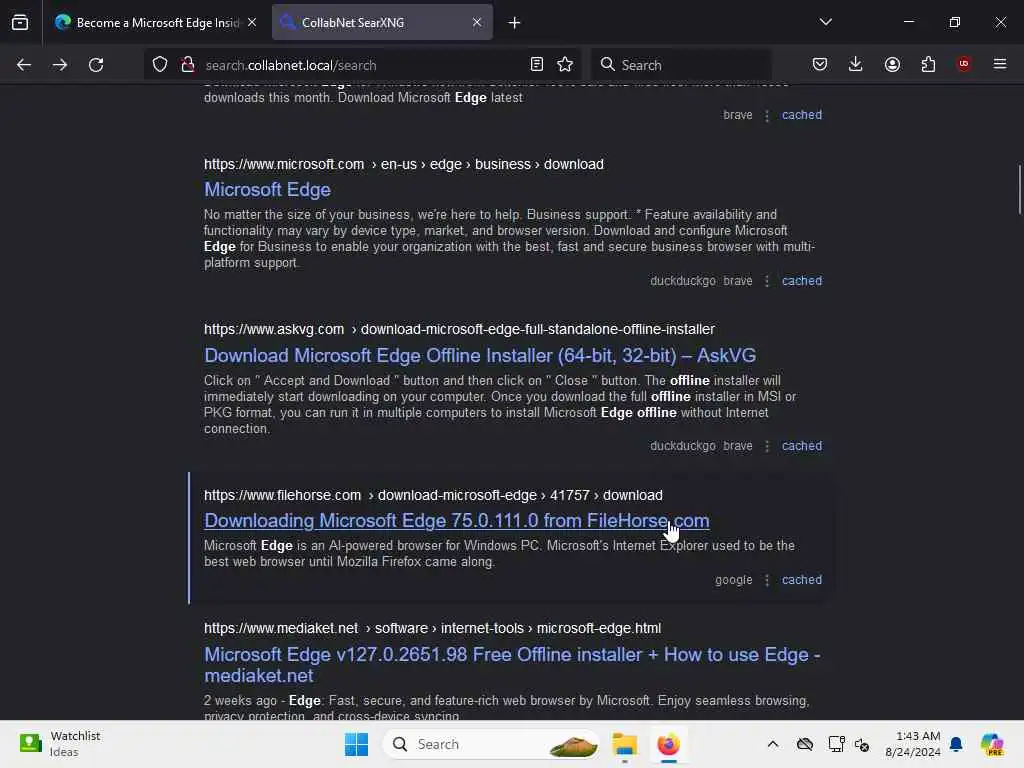This screenshot has height=768, width=1024.
Task: Close the Microsoft Edge Insider tab
Action: click(252, 22)
